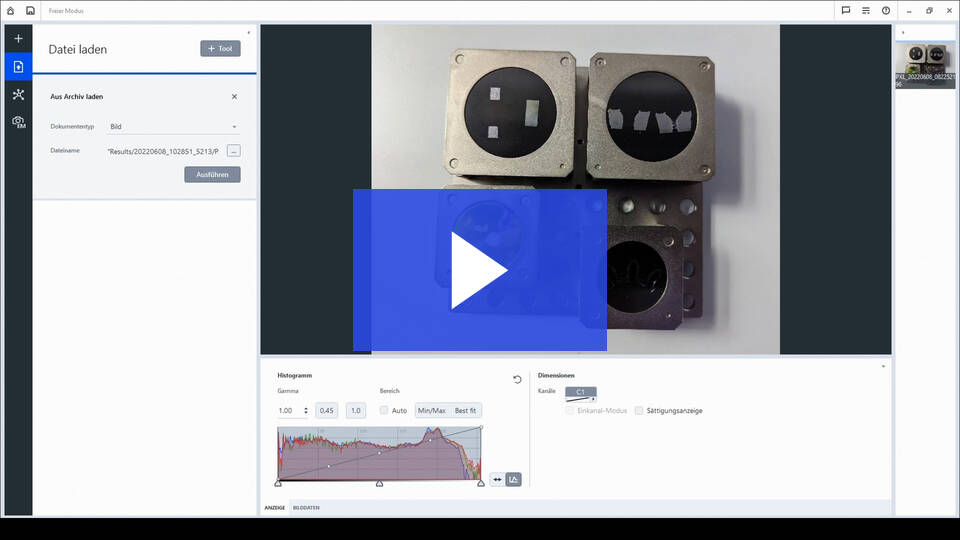Switch to the Bilddaten tab
This screenshot has height=540, width=960.
(306, 508)
